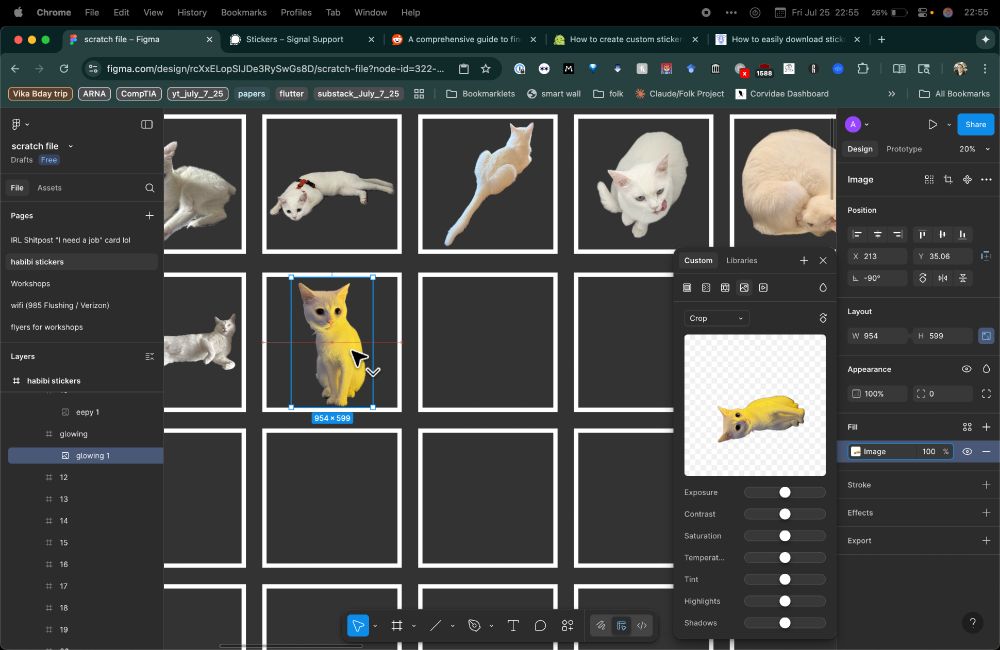Screen dimensions: 1000x650
Task: Select the Frame tool
Action: tap(397, 626)
